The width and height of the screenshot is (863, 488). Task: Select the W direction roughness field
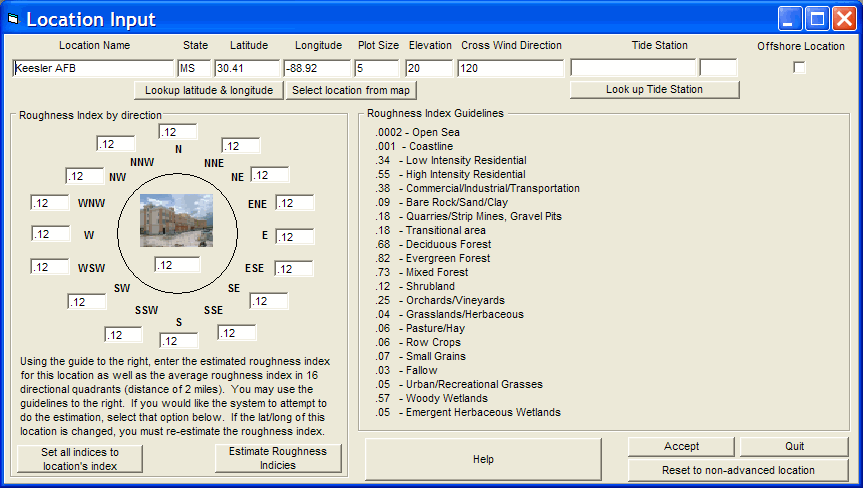tap(50, 234)
